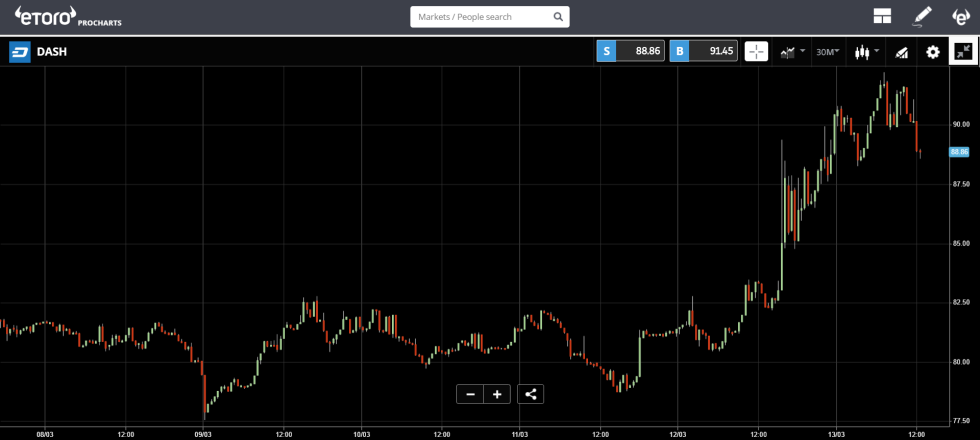This screenshot has height=440, width=980.
Task: Expand the compare chart dropdown
Action: pos(792,52)
